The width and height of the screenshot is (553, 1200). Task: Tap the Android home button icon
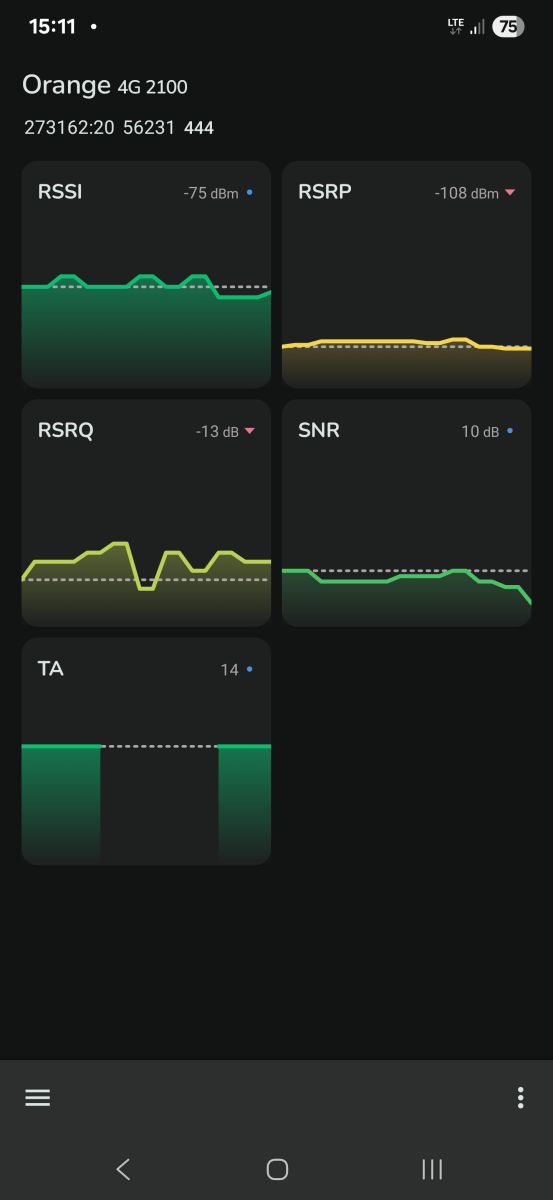click(277, 1169)
